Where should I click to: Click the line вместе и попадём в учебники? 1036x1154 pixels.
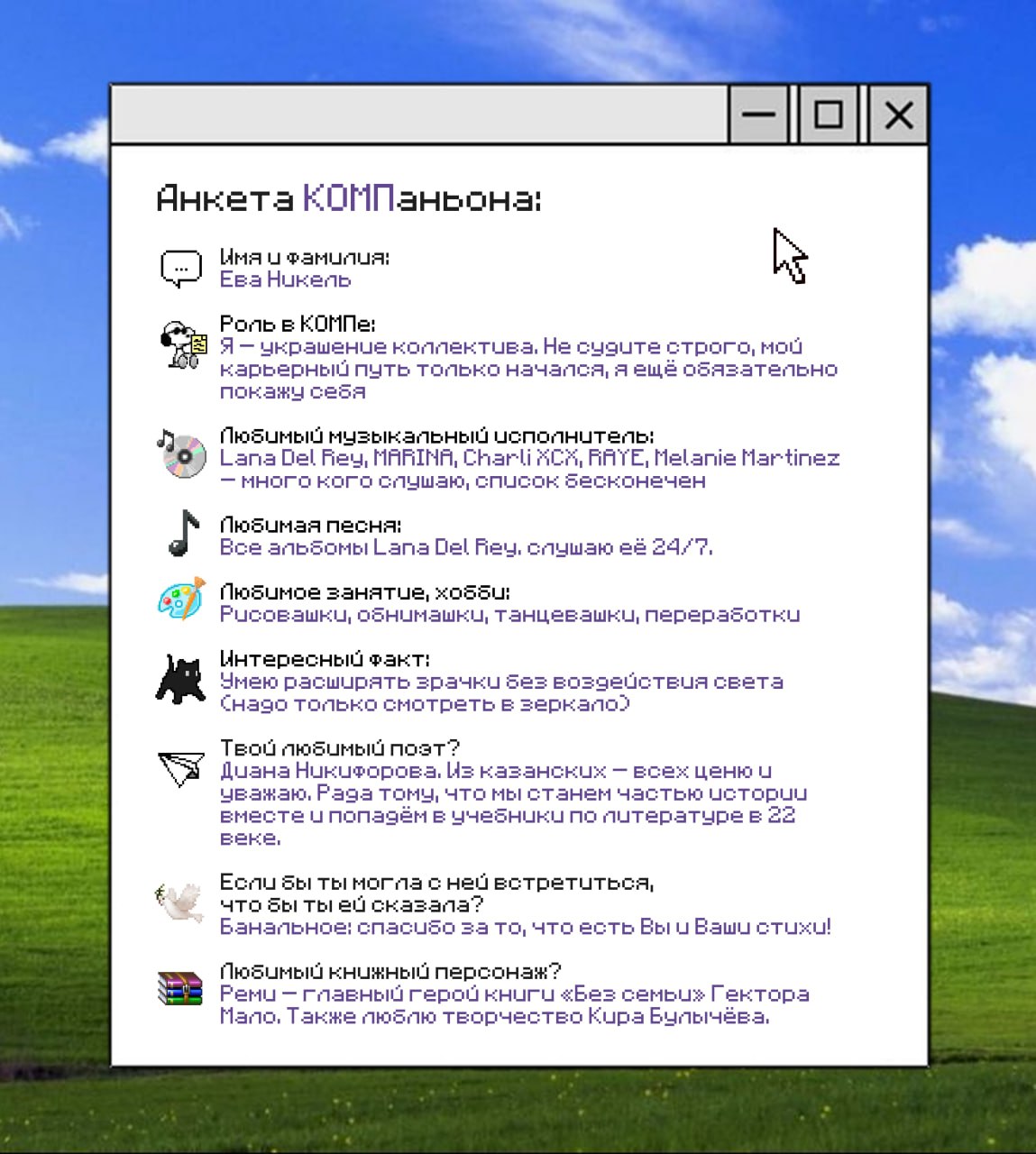click(508, 816)
